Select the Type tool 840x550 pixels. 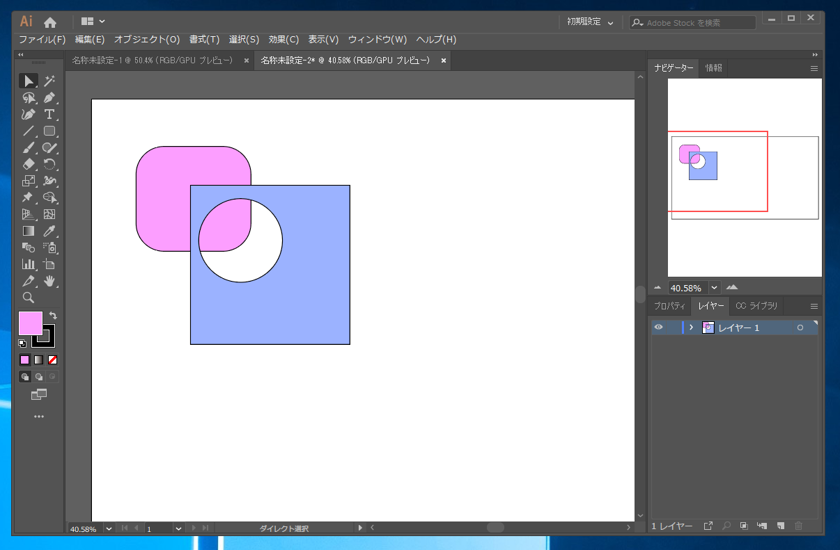[x=49, y=114]
